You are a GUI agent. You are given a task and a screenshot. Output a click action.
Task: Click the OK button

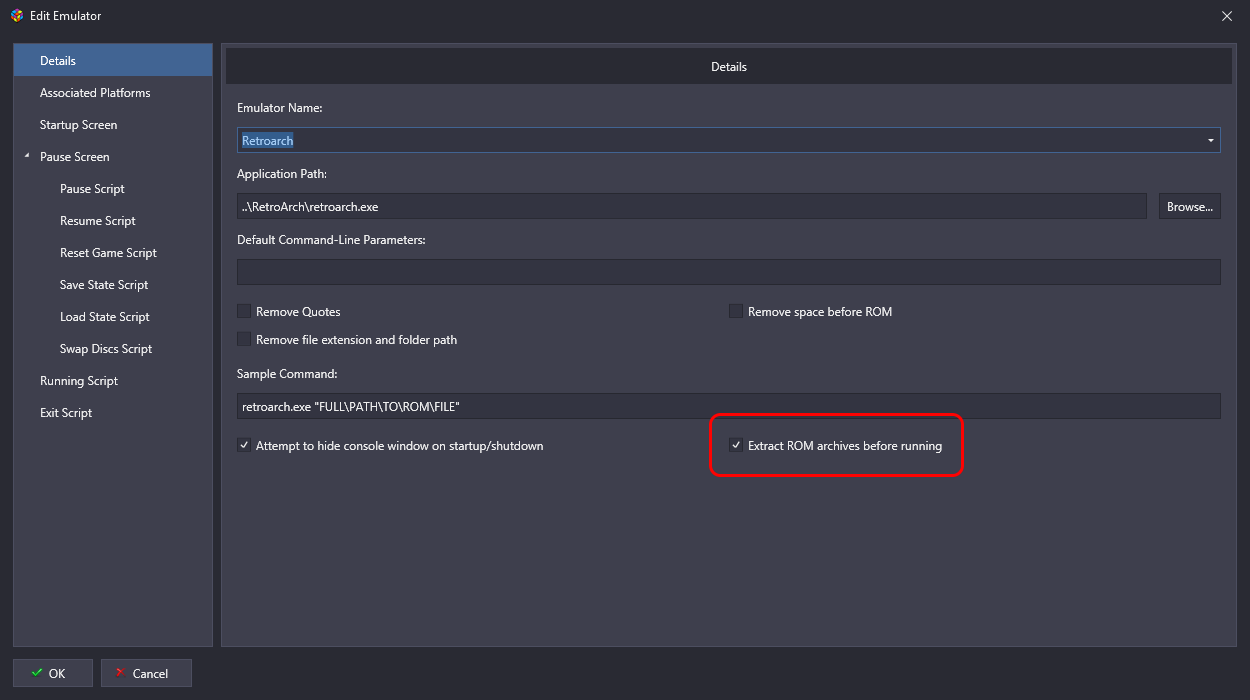(x=53, y=673)
